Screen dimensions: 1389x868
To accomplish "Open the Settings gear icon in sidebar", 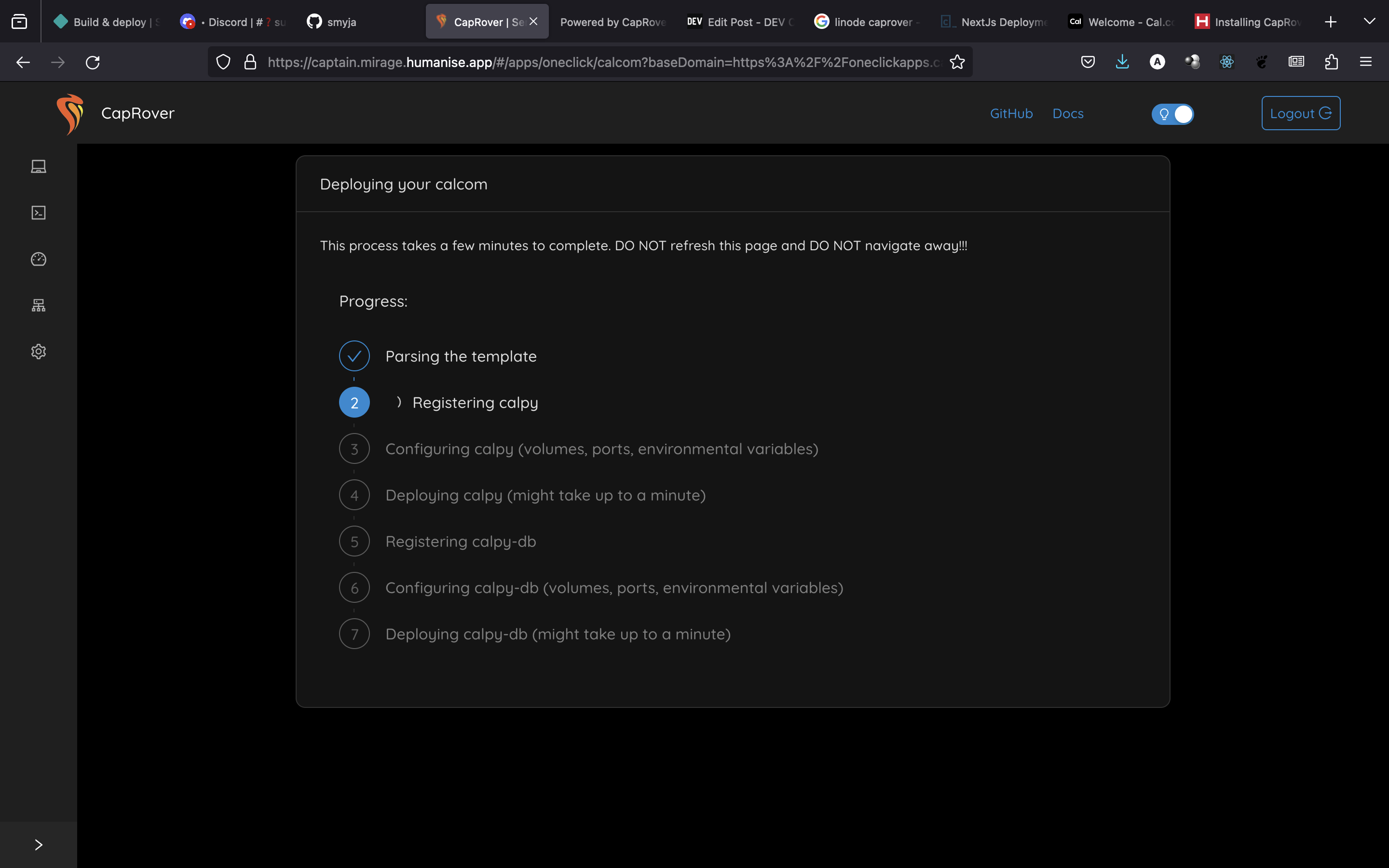I will [x=39, y=352].
